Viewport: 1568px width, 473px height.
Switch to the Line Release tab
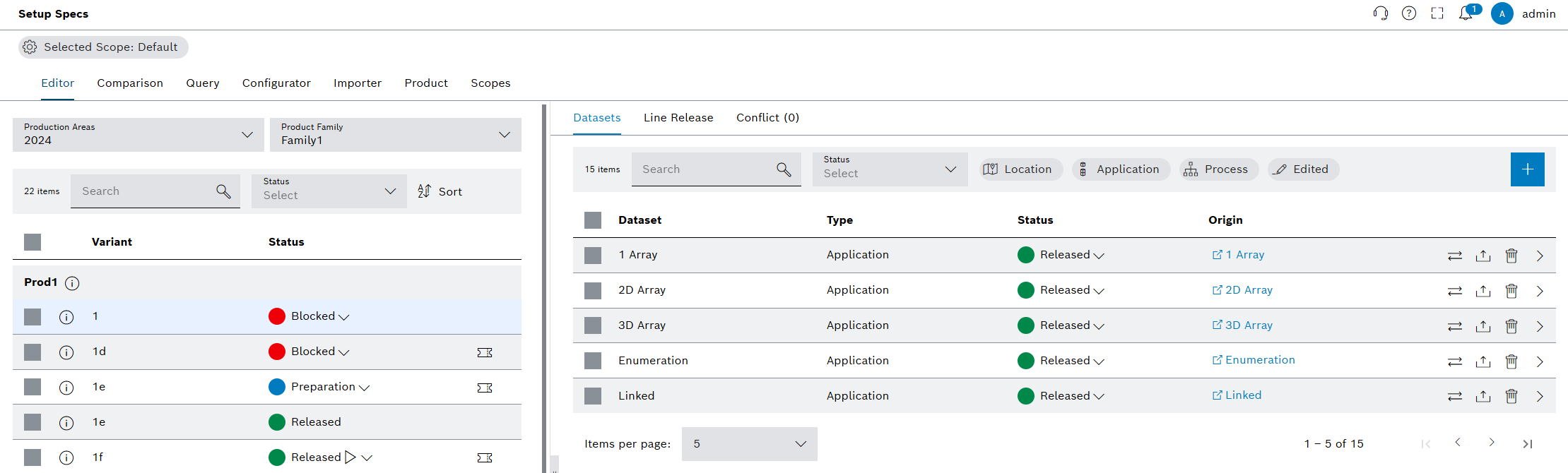678,118
